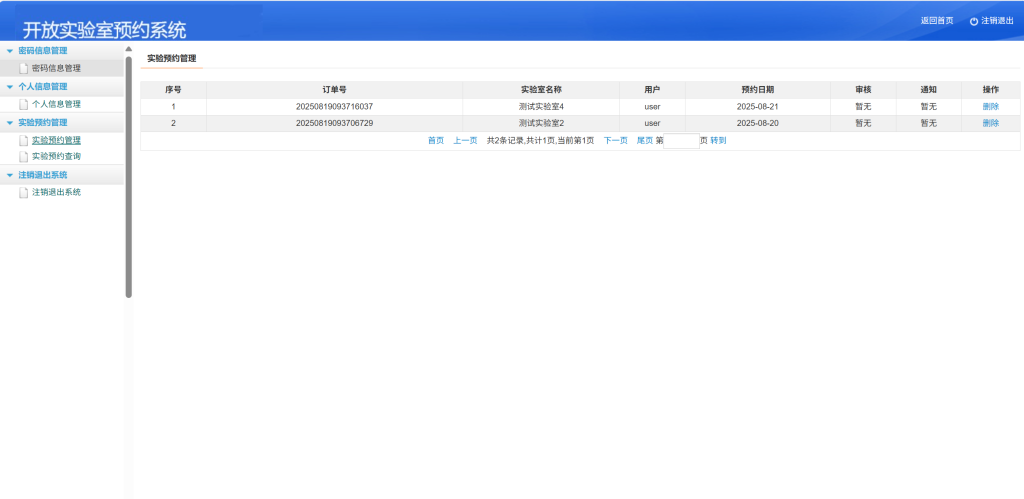Click 注销退出 text in header
The width and height of the screenshot is (1024, 499).
point(997,21)
